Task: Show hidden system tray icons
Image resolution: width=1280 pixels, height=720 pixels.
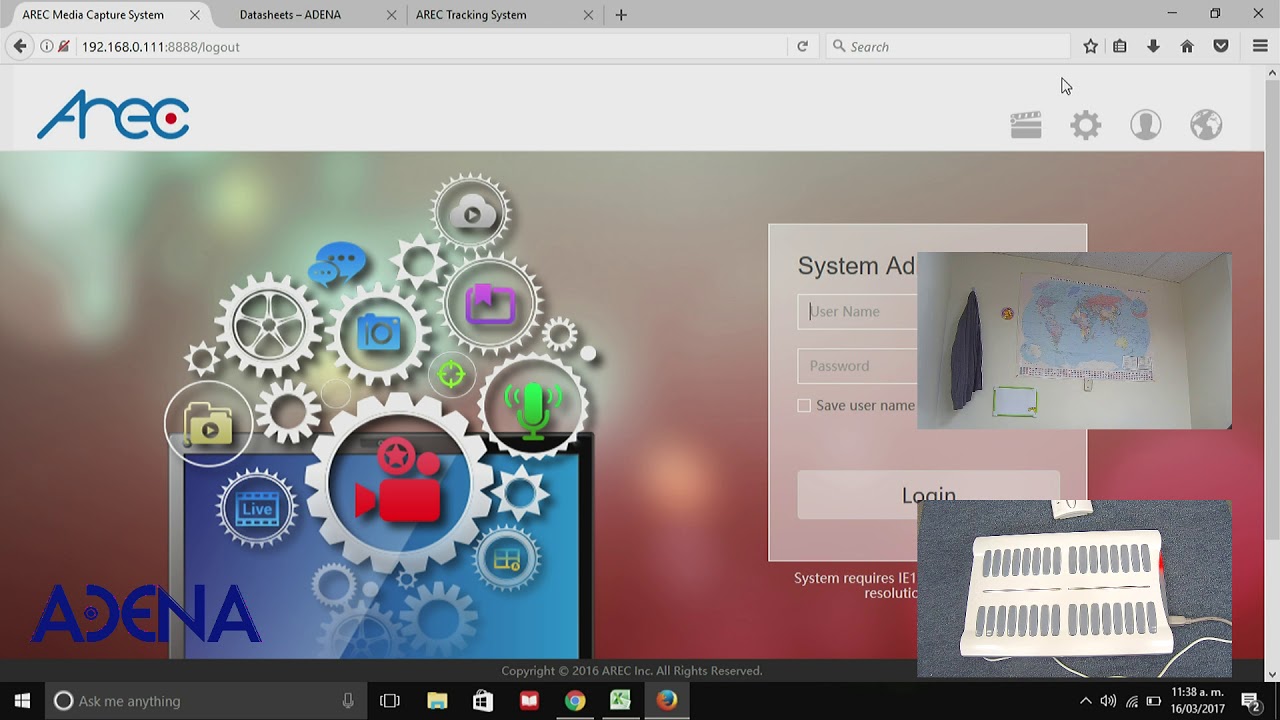Action: 1085,701
